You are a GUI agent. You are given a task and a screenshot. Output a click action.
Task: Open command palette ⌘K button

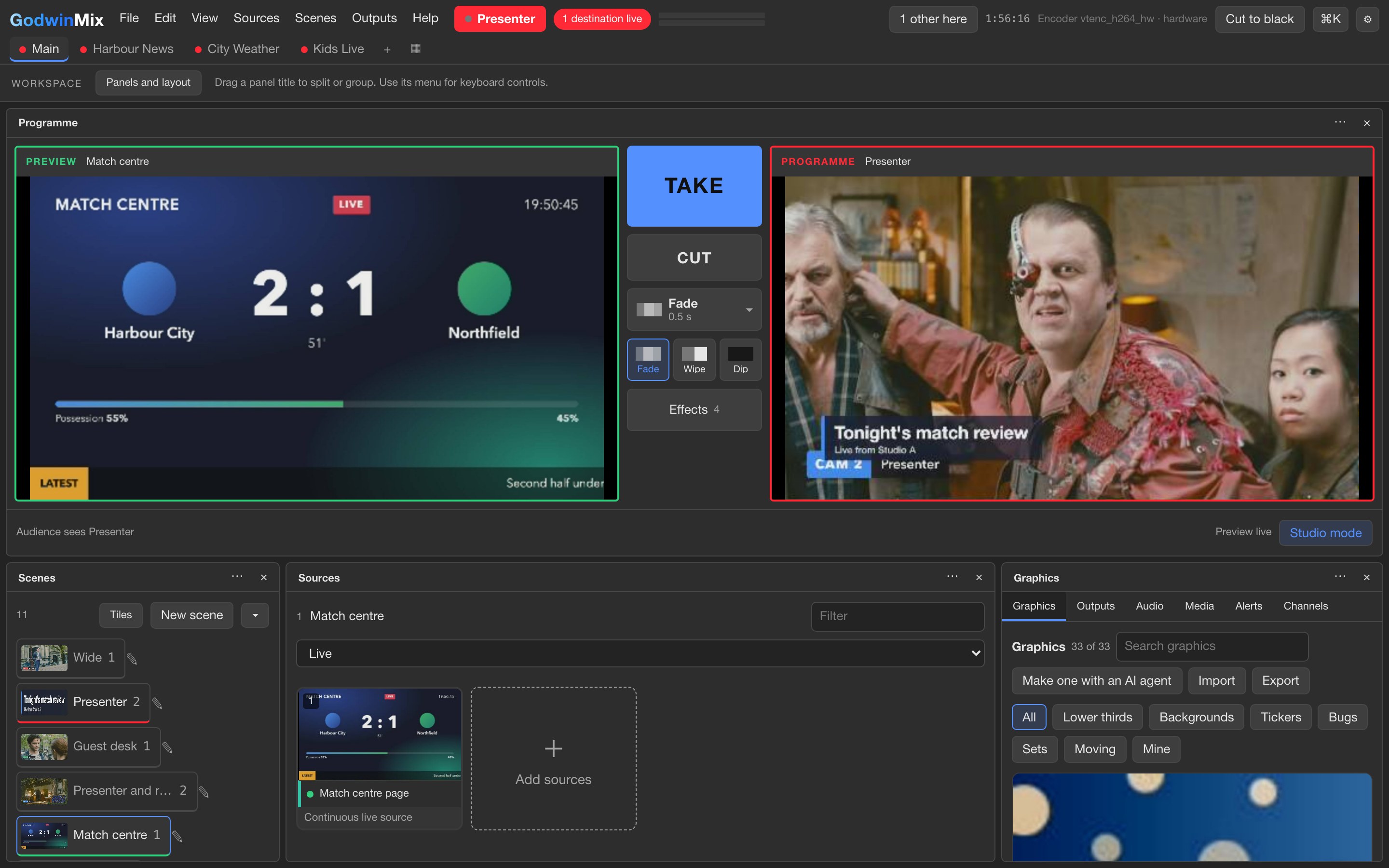tap(1330, 19)
